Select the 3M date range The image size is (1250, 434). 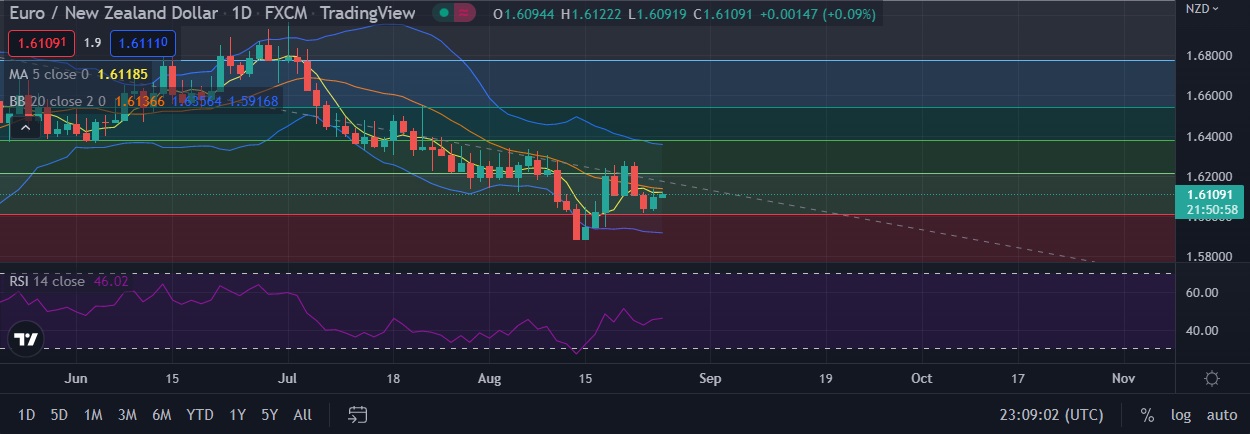tap(127, 414)
